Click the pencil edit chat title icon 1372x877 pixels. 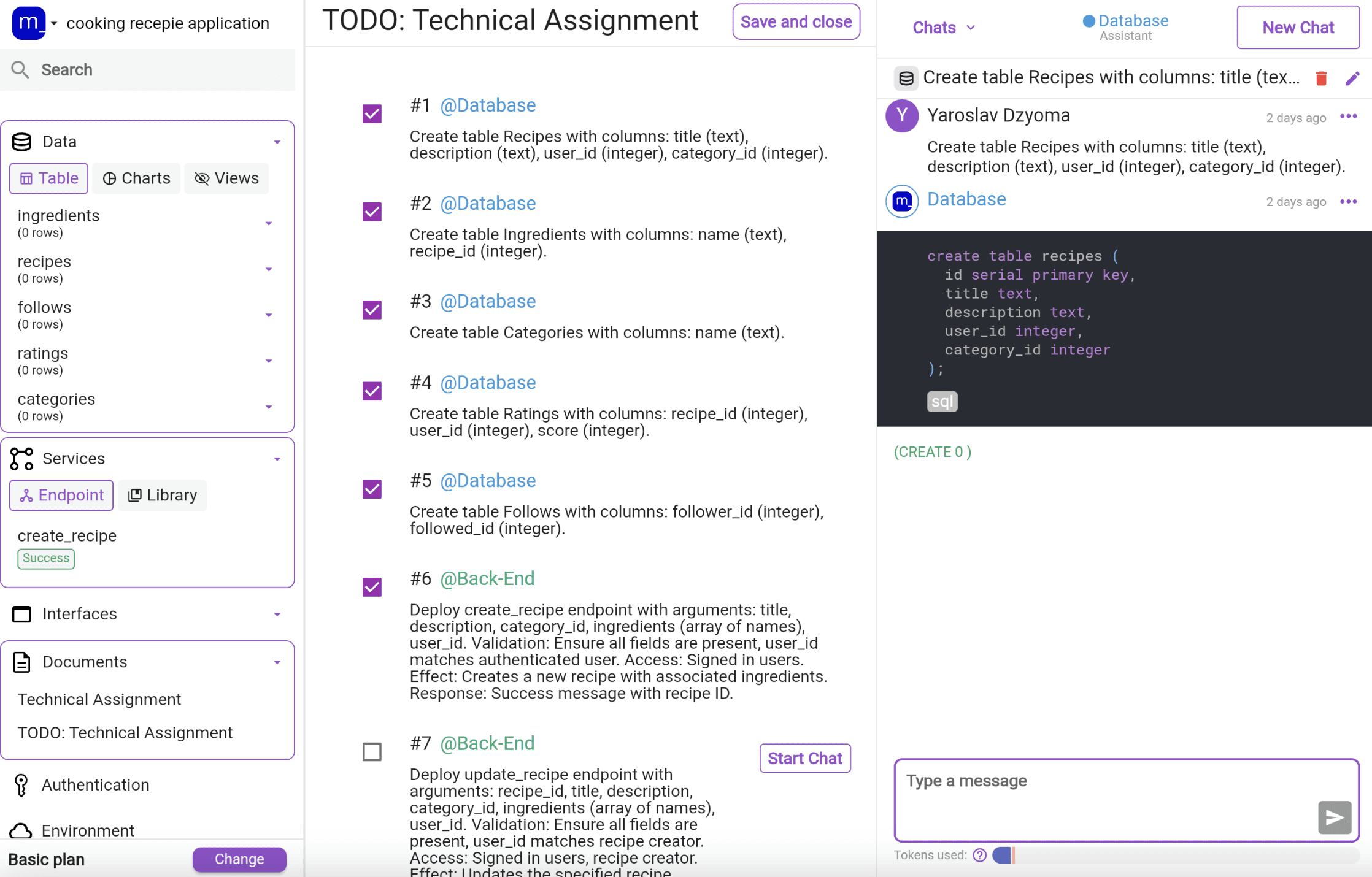1352,78
